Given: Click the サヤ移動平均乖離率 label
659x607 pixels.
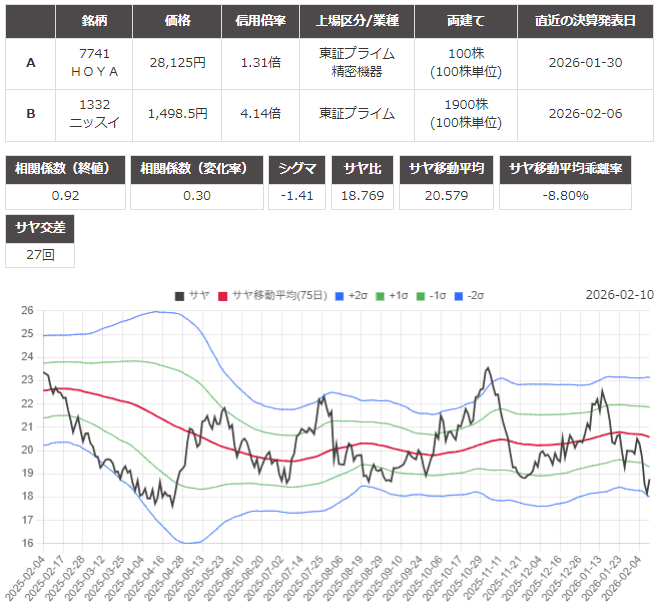Looking at the screenshot, I should (565, 169).
